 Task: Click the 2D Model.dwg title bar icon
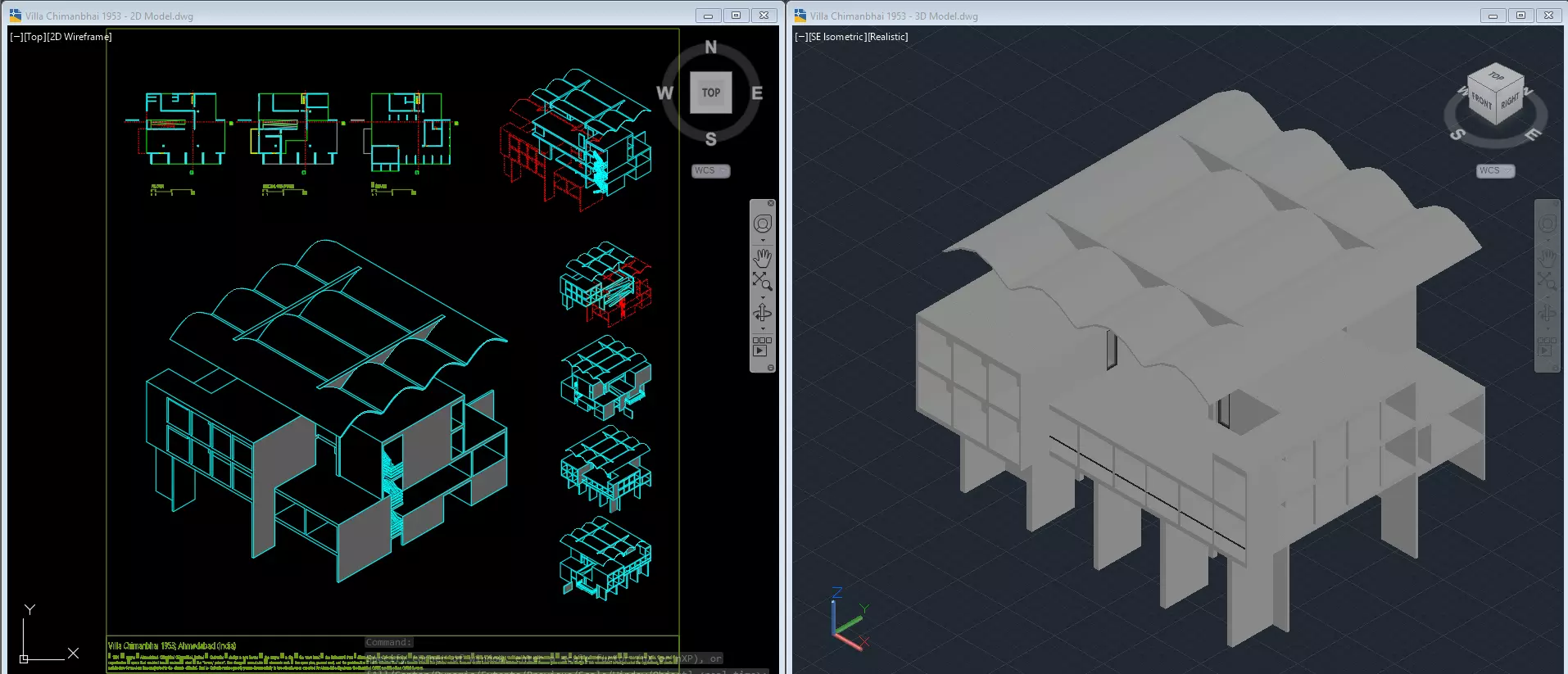click(16, 16)
